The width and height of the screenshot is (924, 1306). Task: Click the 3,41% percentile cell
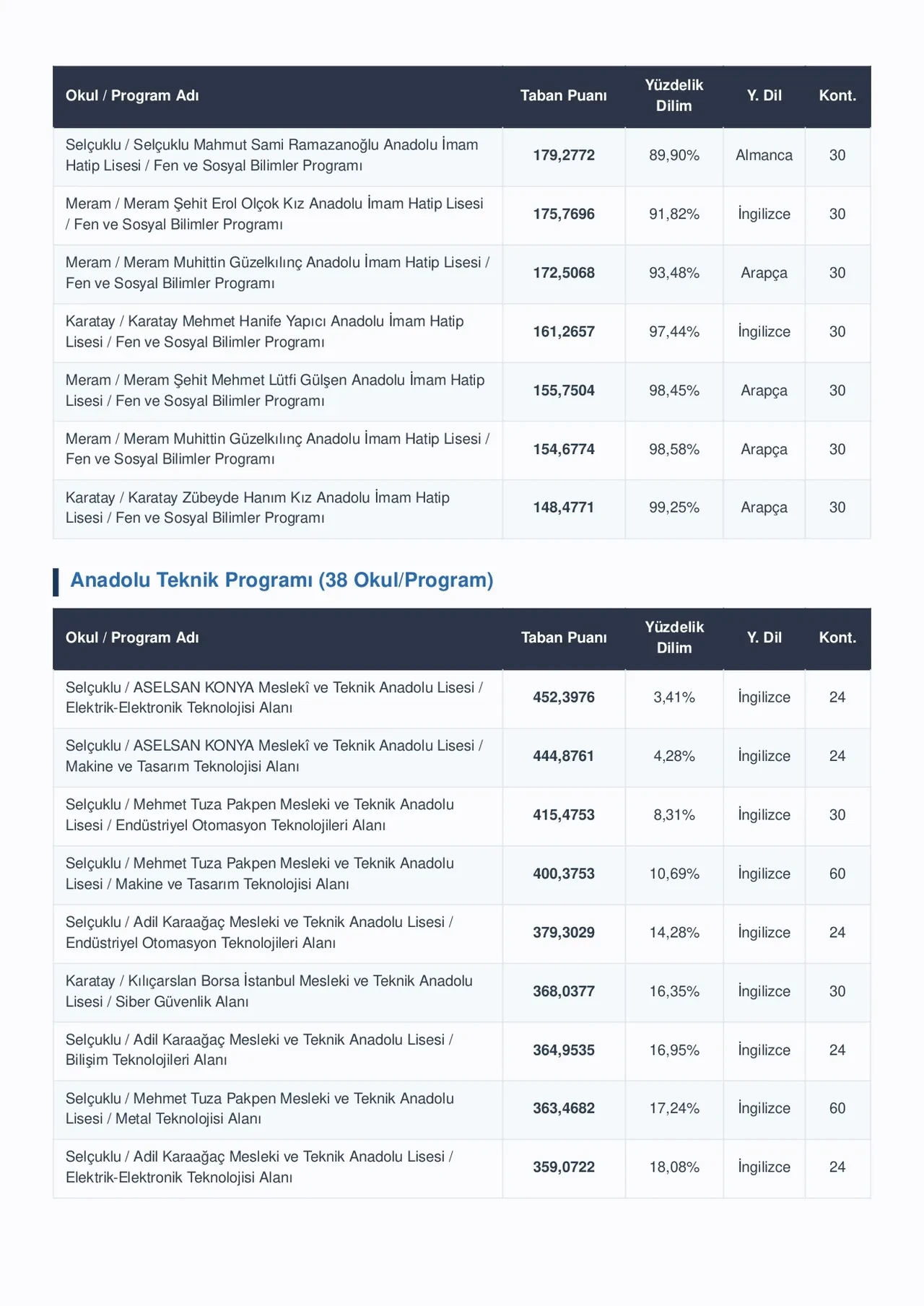point(674,697)
